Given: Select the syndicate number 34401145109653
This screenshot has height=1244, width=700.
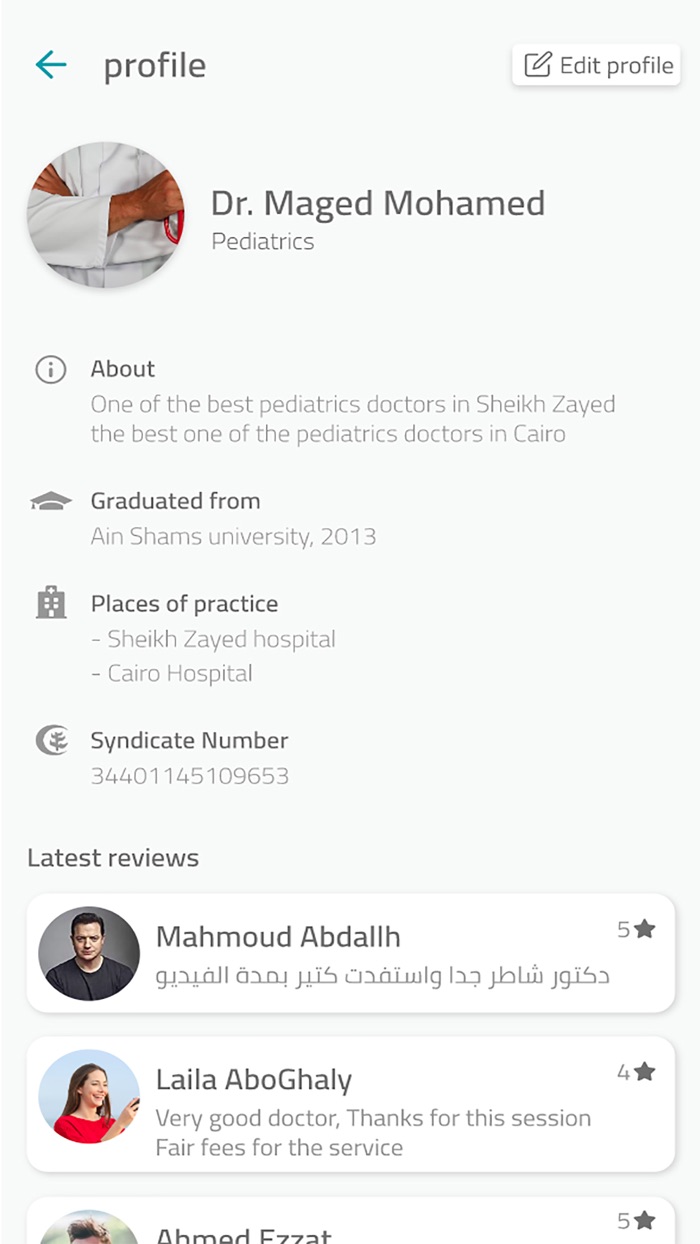Looking at the screenshot, I should 190,776.
